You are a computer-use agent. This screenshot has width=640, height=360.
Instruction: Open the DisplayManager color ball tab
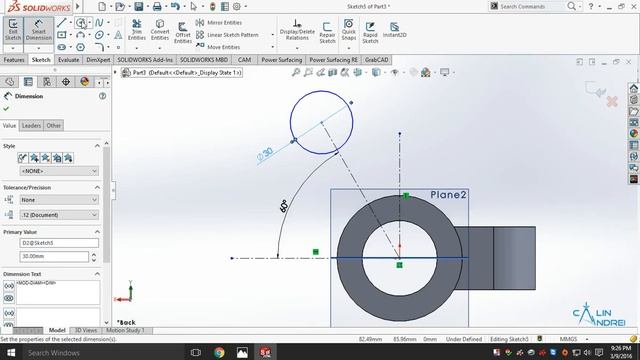(84, 82)
